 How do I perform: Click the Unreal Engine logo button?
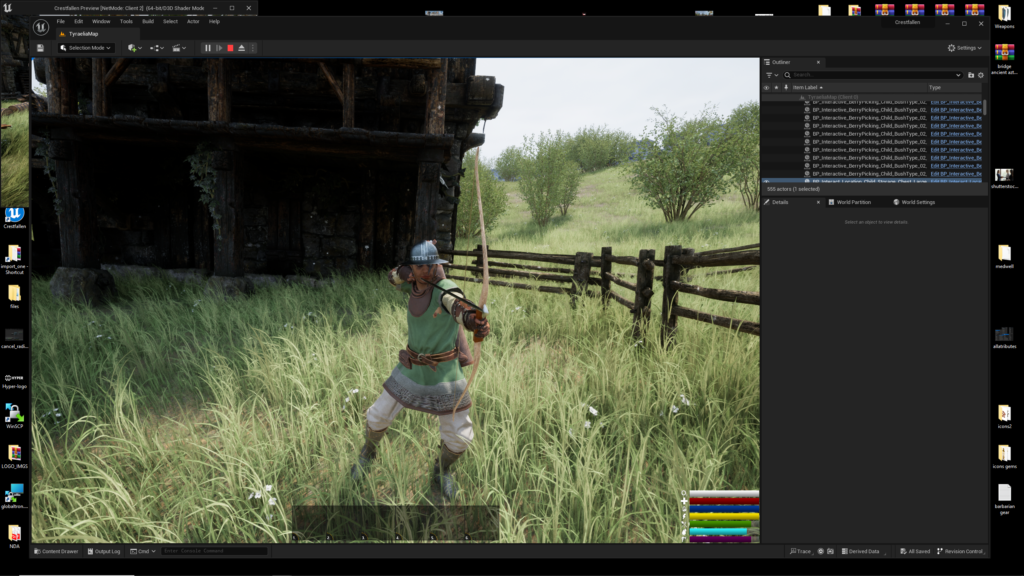pos(40,27)
